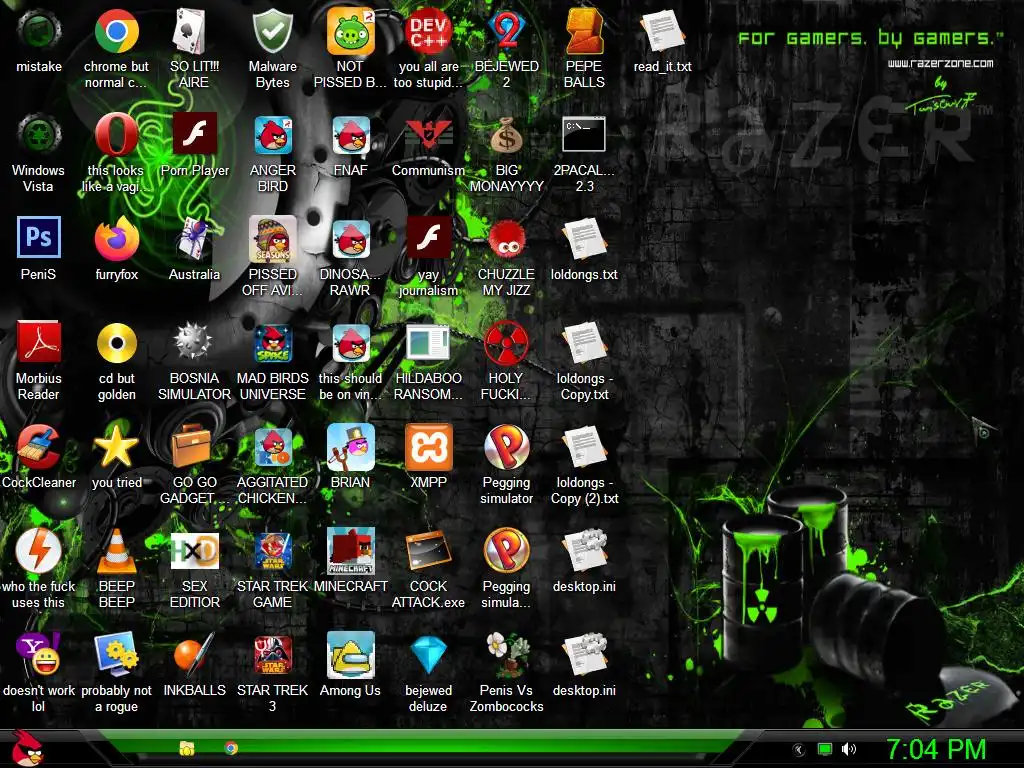The height and width of the screenshot is (768, 1024).
Task: Select the 'probably not a rogue' icon
Action: point(116,654)
